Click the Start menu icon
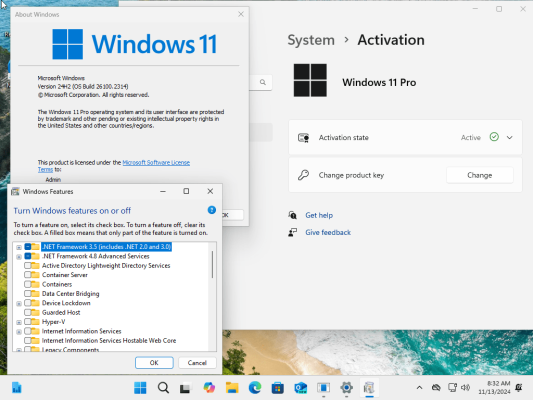The image size is (533, 400). (140, 388)
